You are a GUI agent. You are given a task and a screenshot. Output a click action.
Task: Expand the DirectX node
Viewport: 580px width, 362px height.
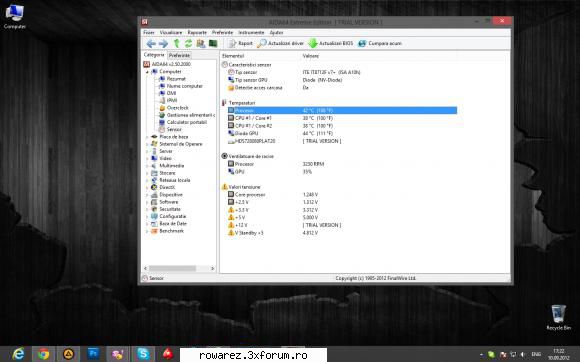[147, 188]
